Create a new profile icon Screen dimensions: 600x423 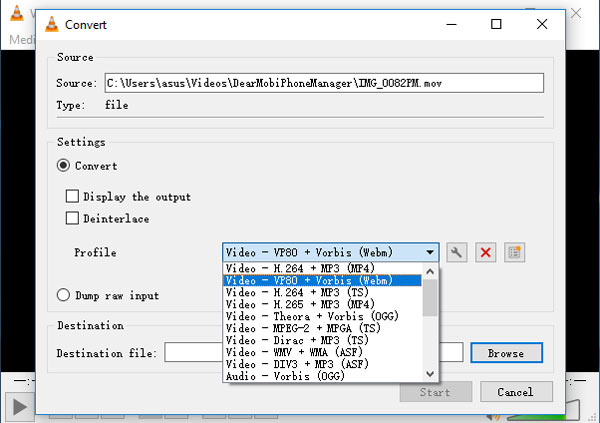coord(514,253)
